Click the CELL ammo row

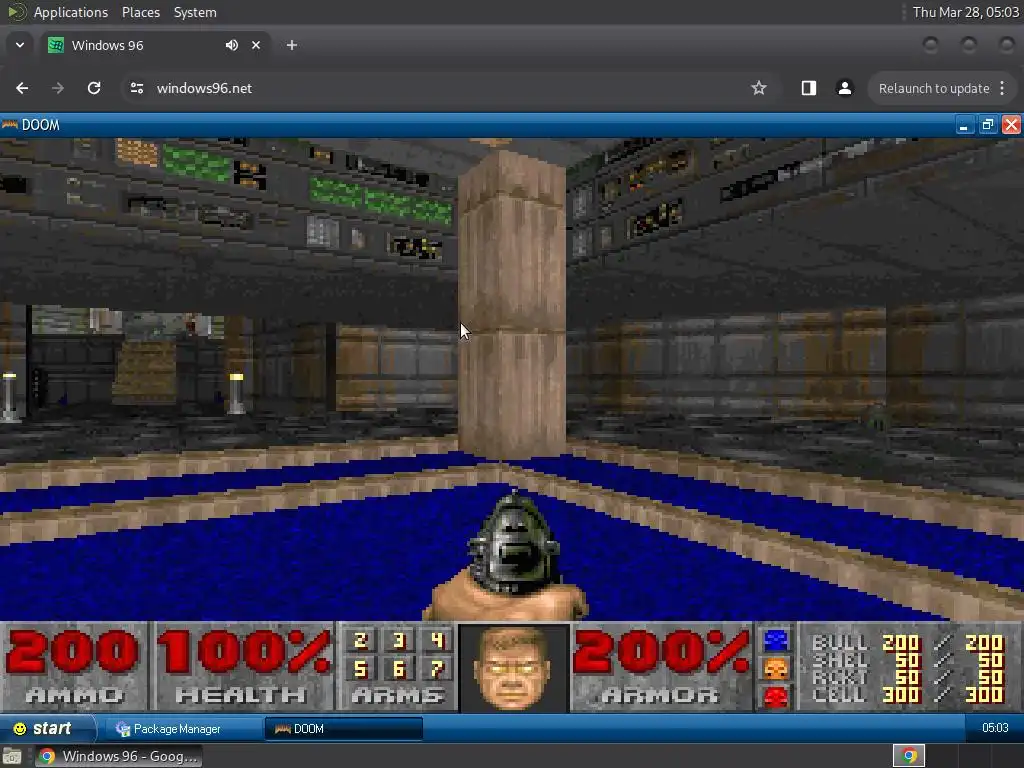[908, 695]
